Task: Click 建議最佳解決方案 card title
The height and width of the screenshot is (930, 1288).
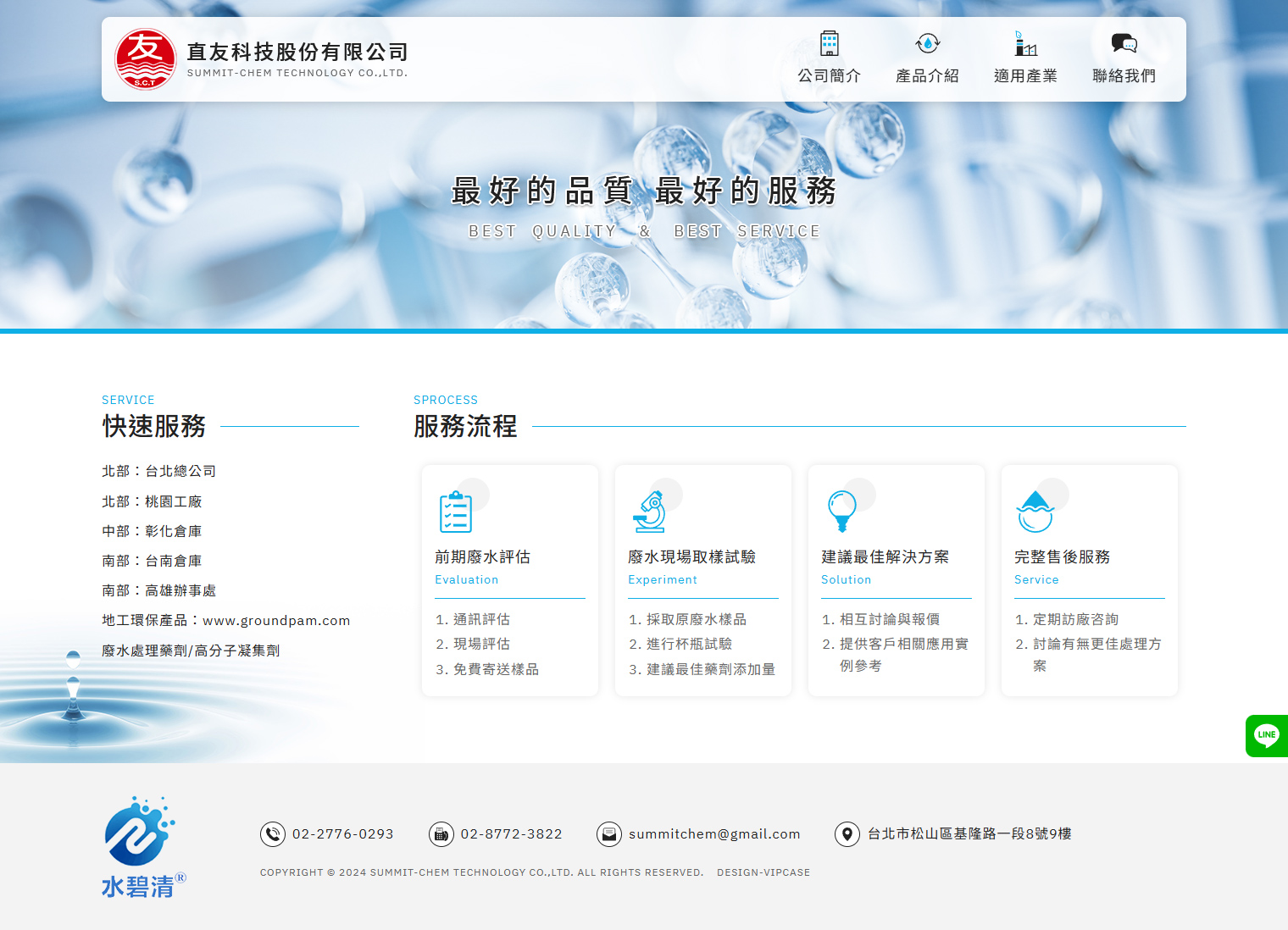Action: click(885, 556)
